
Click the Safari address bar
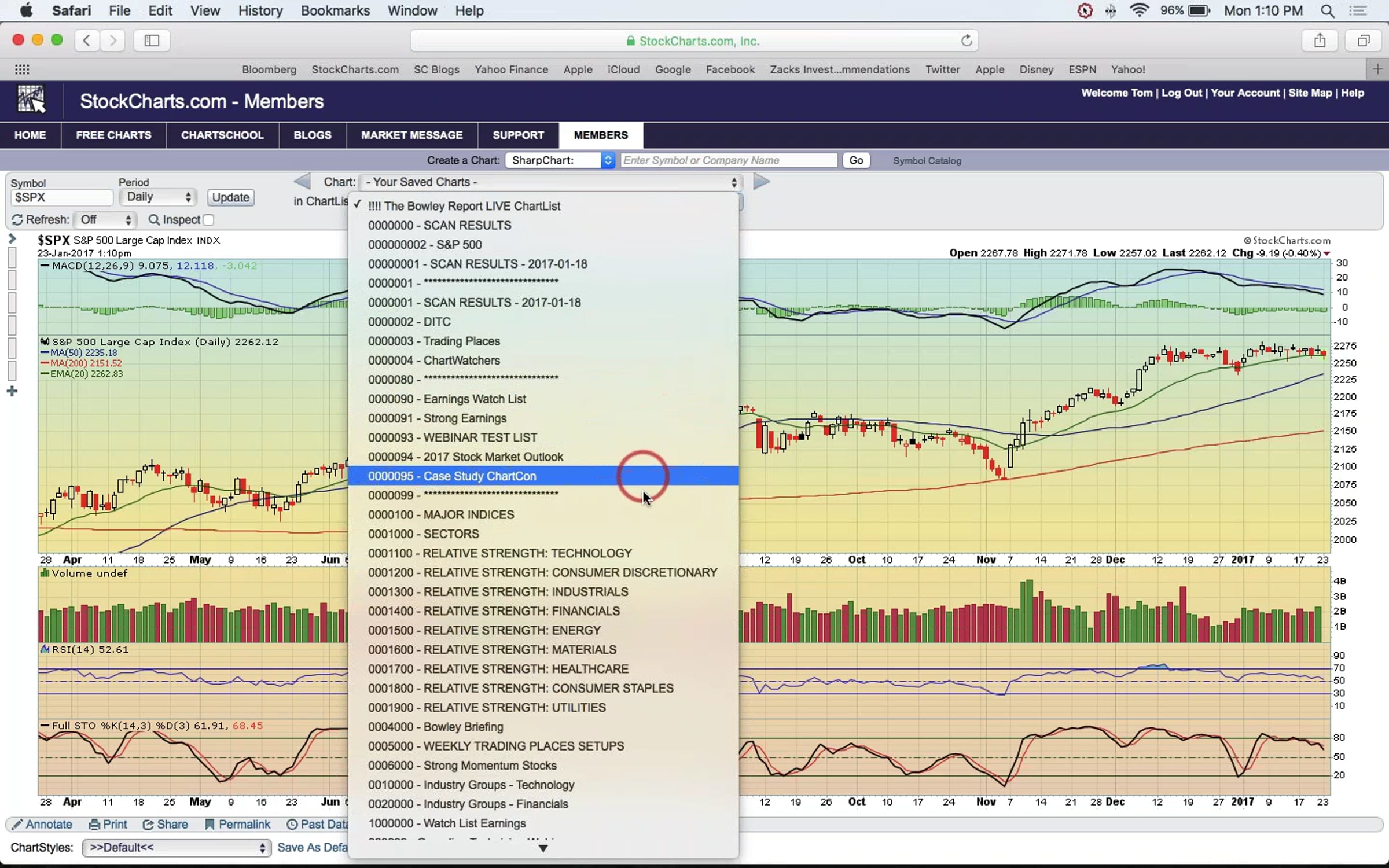(x=694, y=41)
